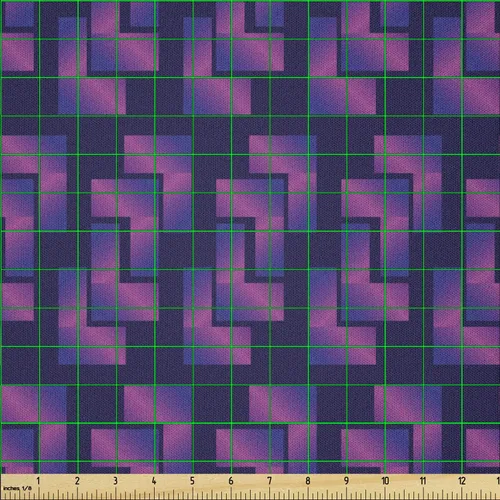The width and height of the screenshot is (500, 500).
Task: Click the number 8 on the ruler
Action: click(x=308, y=481)
